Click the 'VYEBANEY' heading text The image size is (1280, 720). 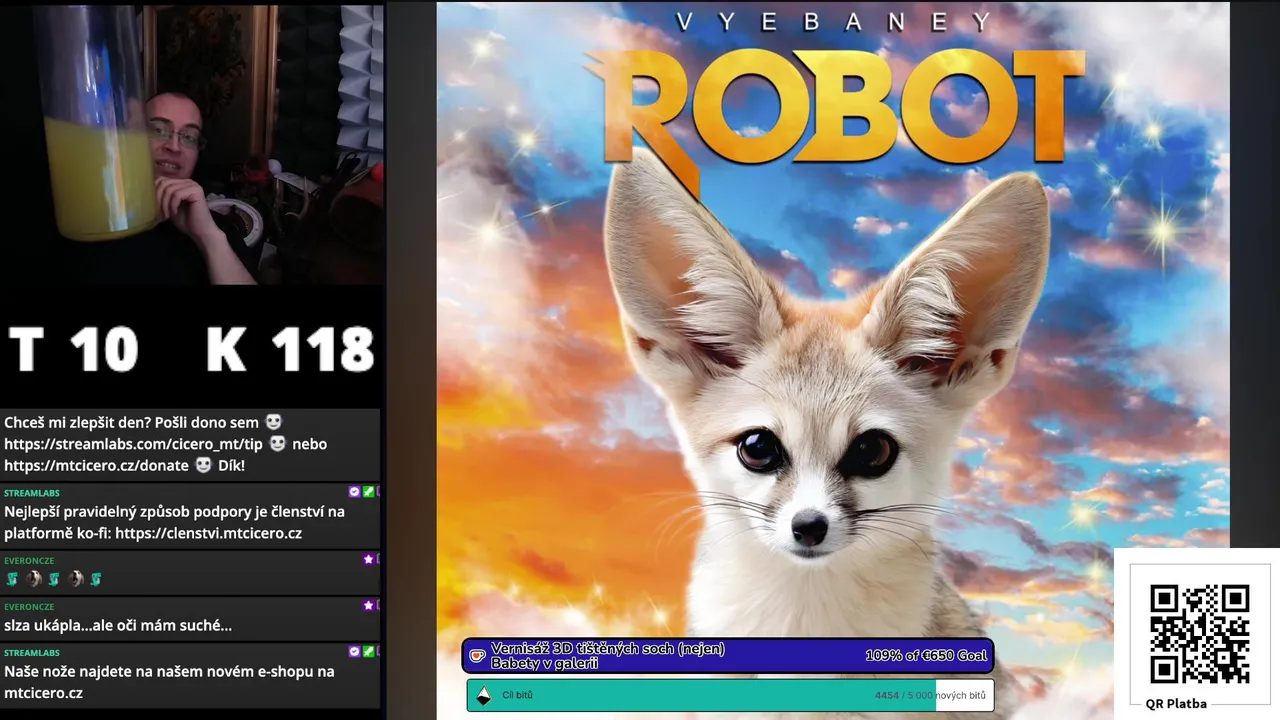[834, 22]
